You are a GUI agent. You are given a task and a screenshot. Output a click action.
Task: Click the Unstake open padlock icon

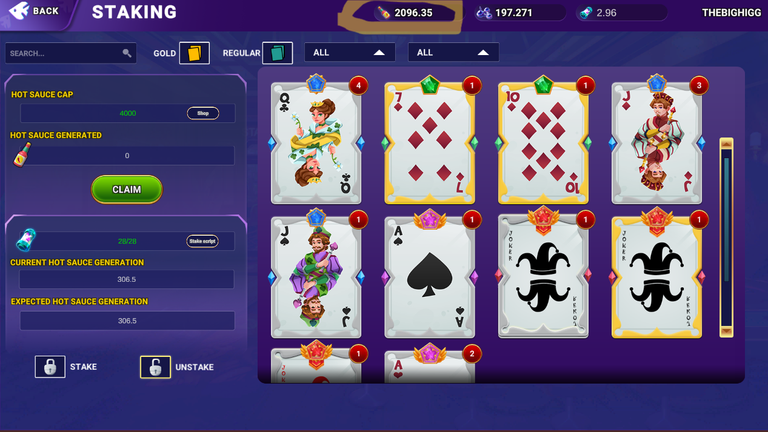[x=155, y=367]
